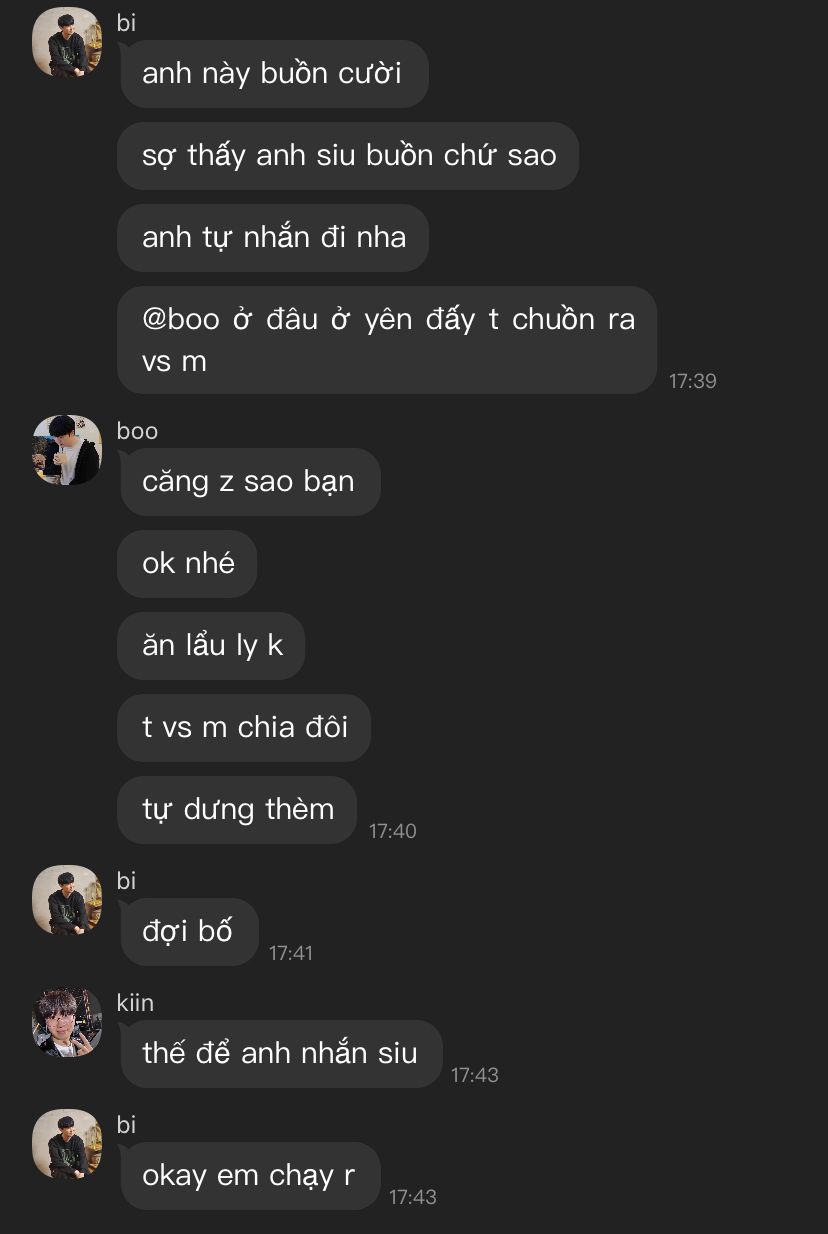
Task: Tap the 17:39 timestamp
Action: click(x=693, y=381)
